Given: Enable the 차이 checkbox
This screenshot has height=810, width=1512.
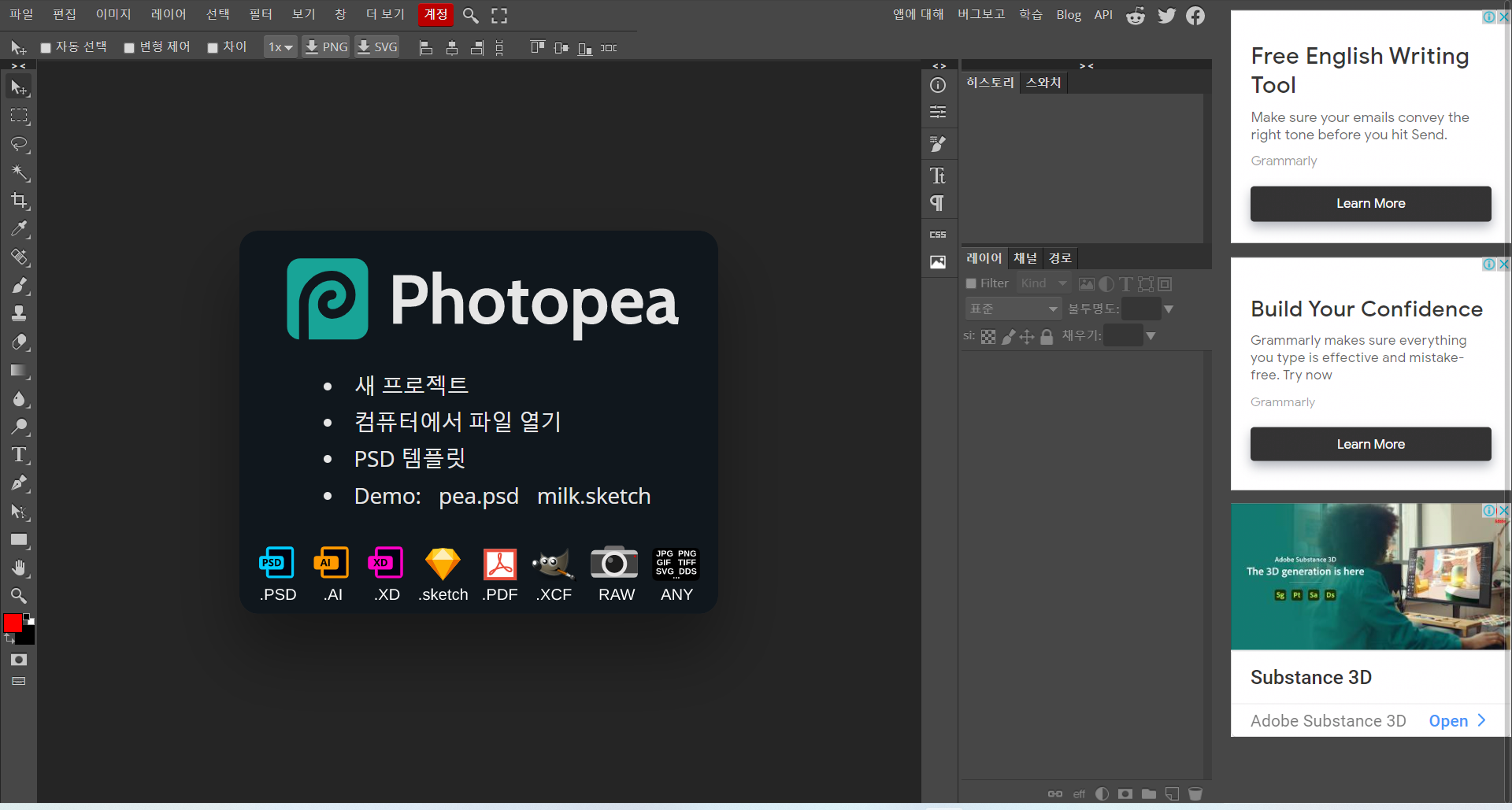Looking at the screenshot, I should point(213,48).
